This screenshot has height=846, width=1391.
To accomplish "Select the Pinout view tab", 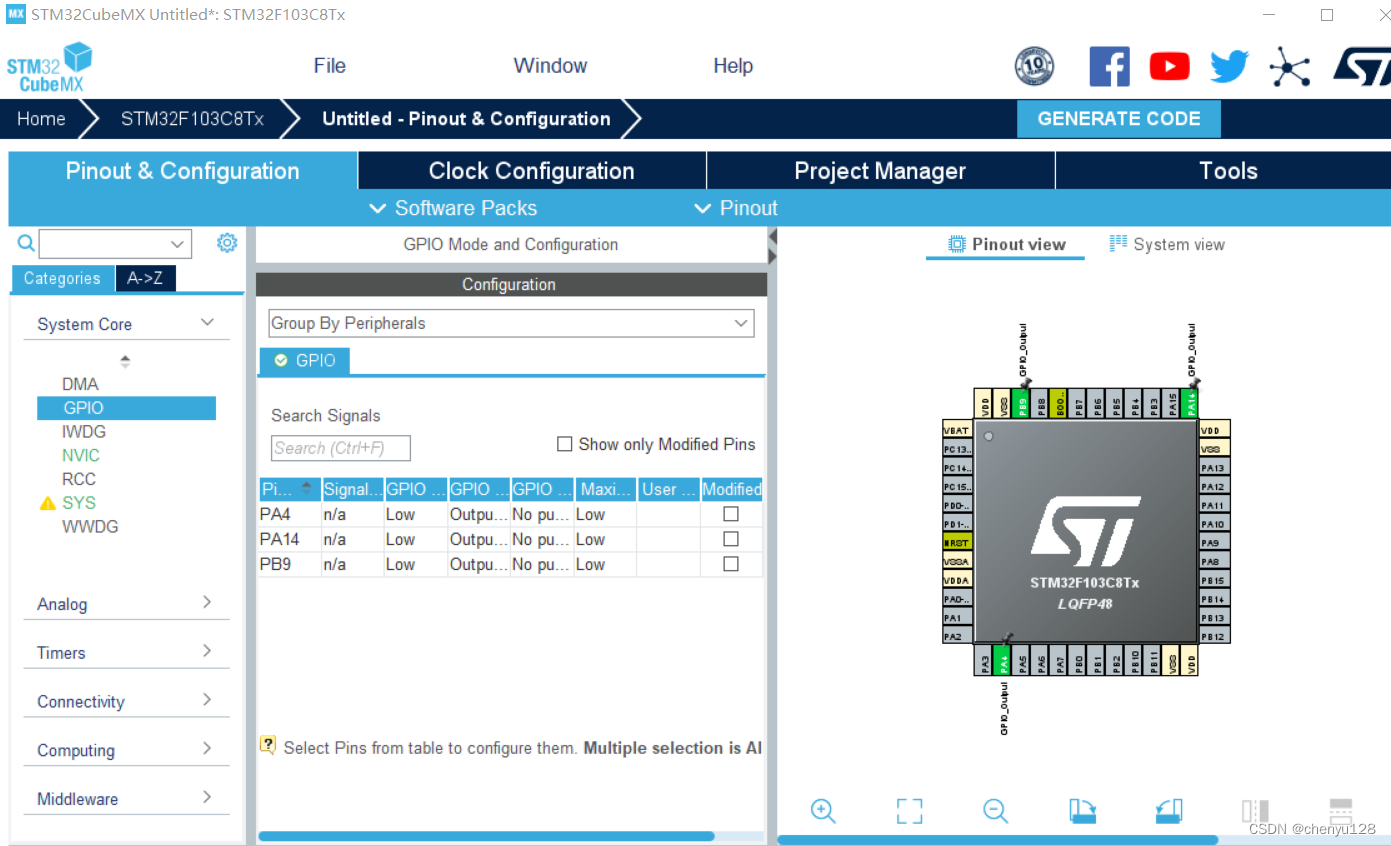I will point(1006,244).
